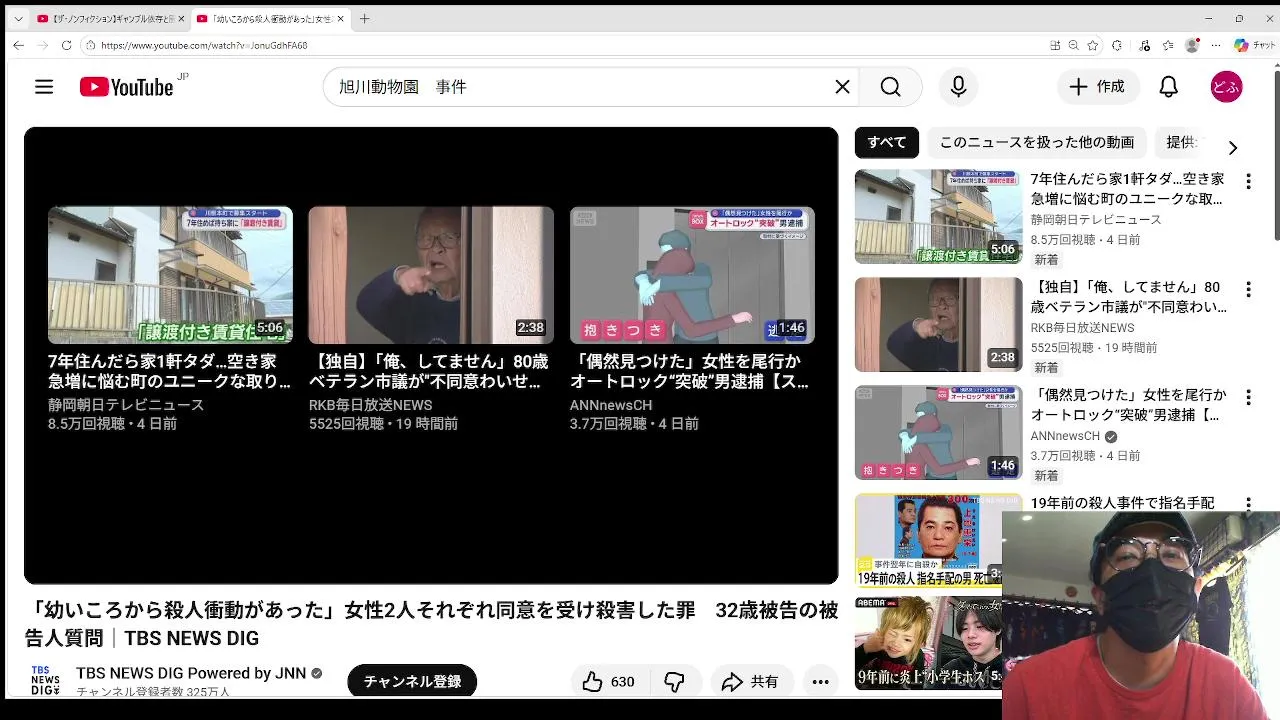1280x720 pixels.
Task: Dislike the video with thumbs down
Action: (674, 682)
